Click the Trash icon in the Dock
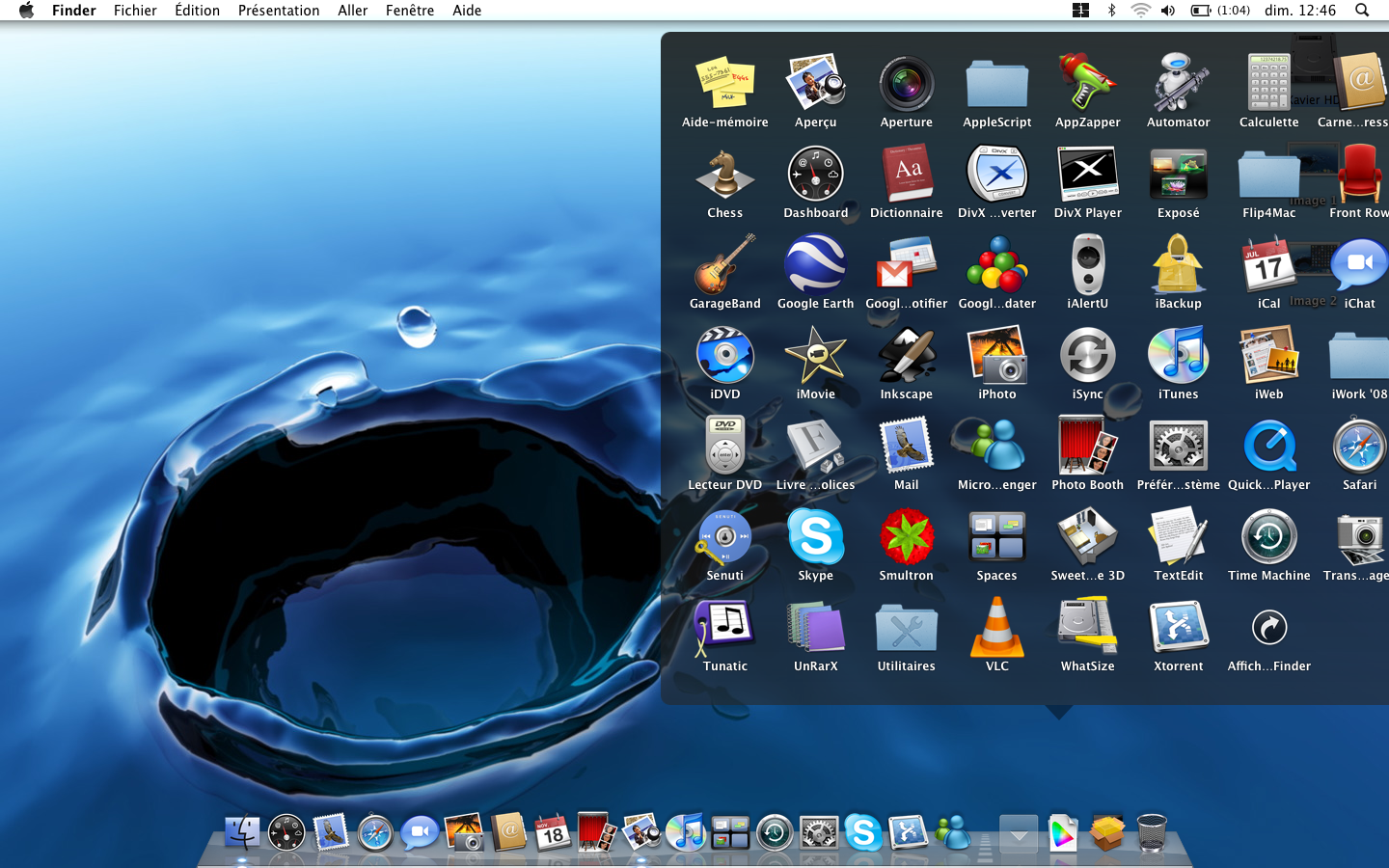This screenshot has height=868, width=1389. point(1152,832)
